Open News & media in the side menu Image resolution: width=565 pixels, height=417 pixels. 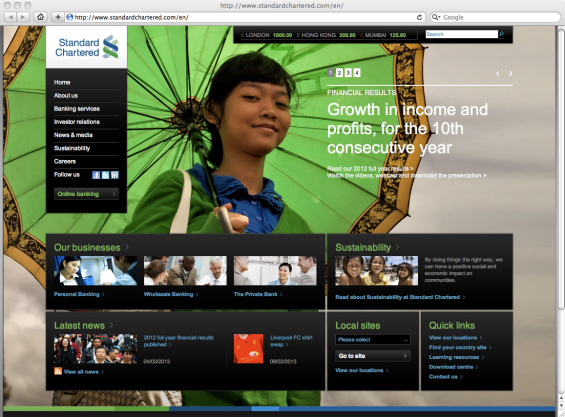73,135
